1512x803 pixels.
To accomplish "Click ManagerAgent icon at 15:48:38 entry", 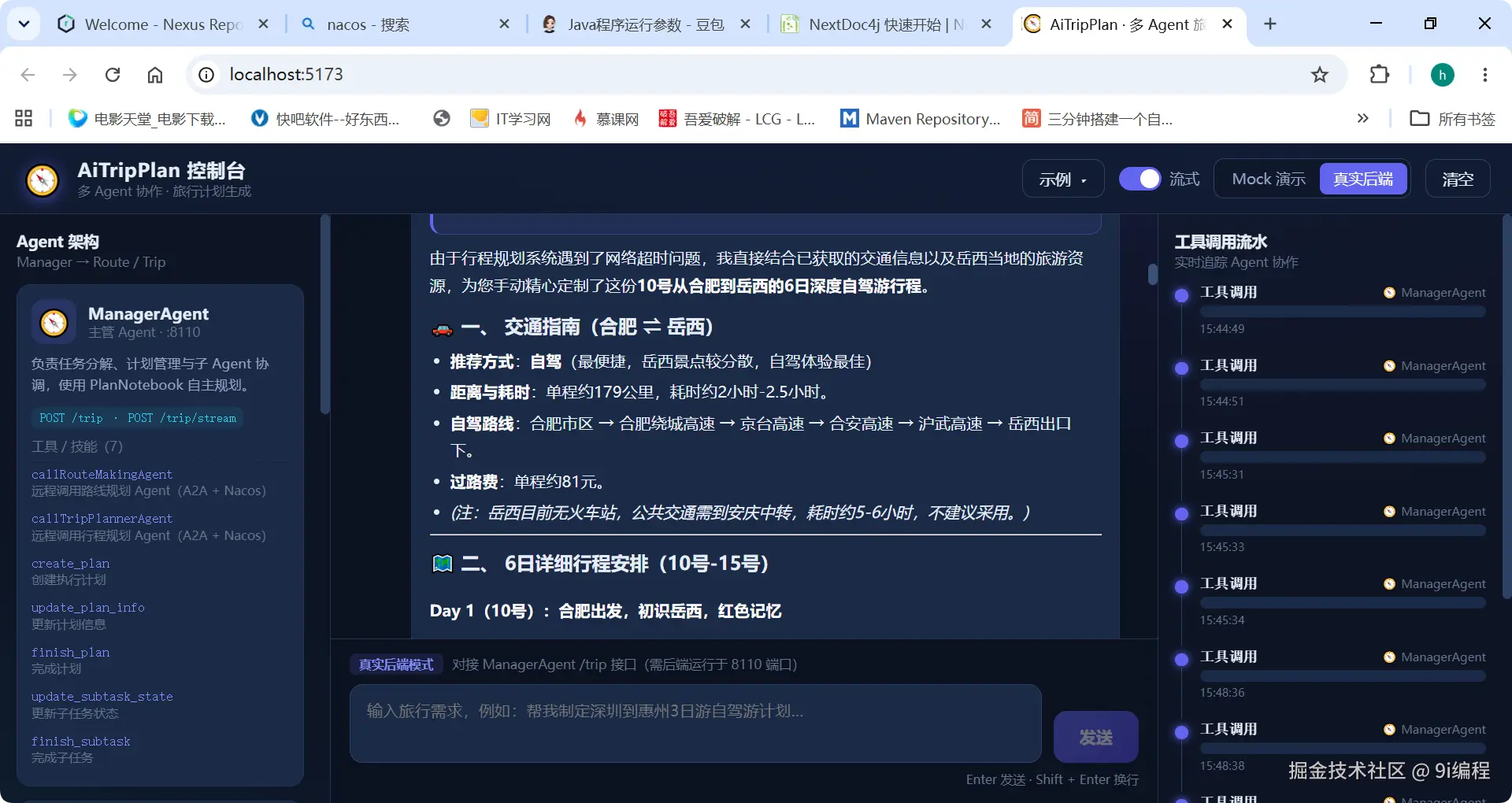I will coord(1389,730).
